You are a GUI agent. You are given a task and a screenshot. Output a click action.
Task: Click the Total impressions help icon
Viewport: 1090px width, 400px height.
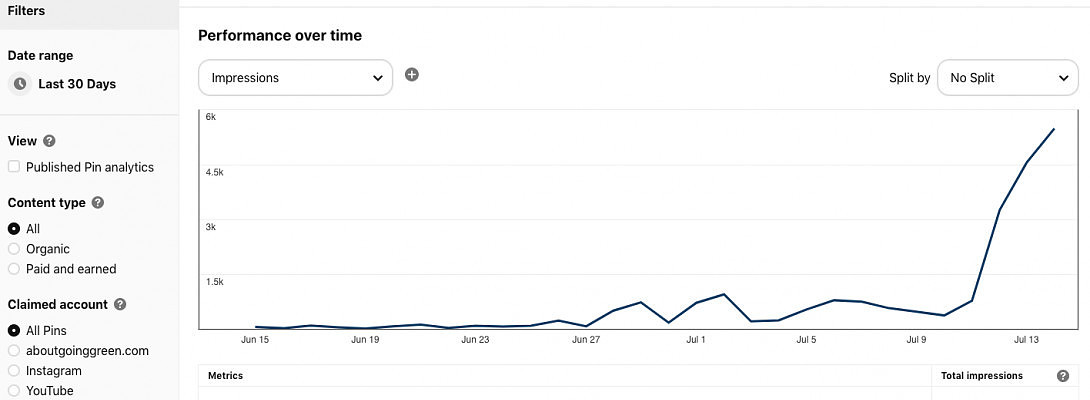click(1063, 376)
